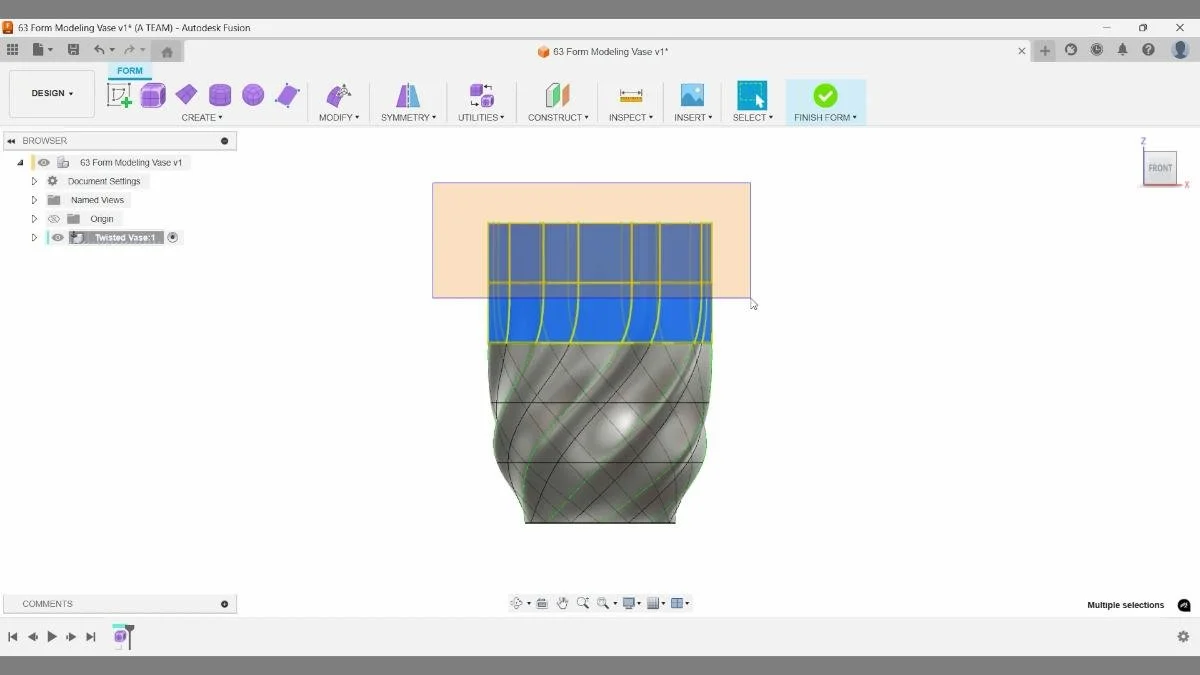1200x675 pixels.
Task: Open the MODIFY menu
Action: pos(339,118)
